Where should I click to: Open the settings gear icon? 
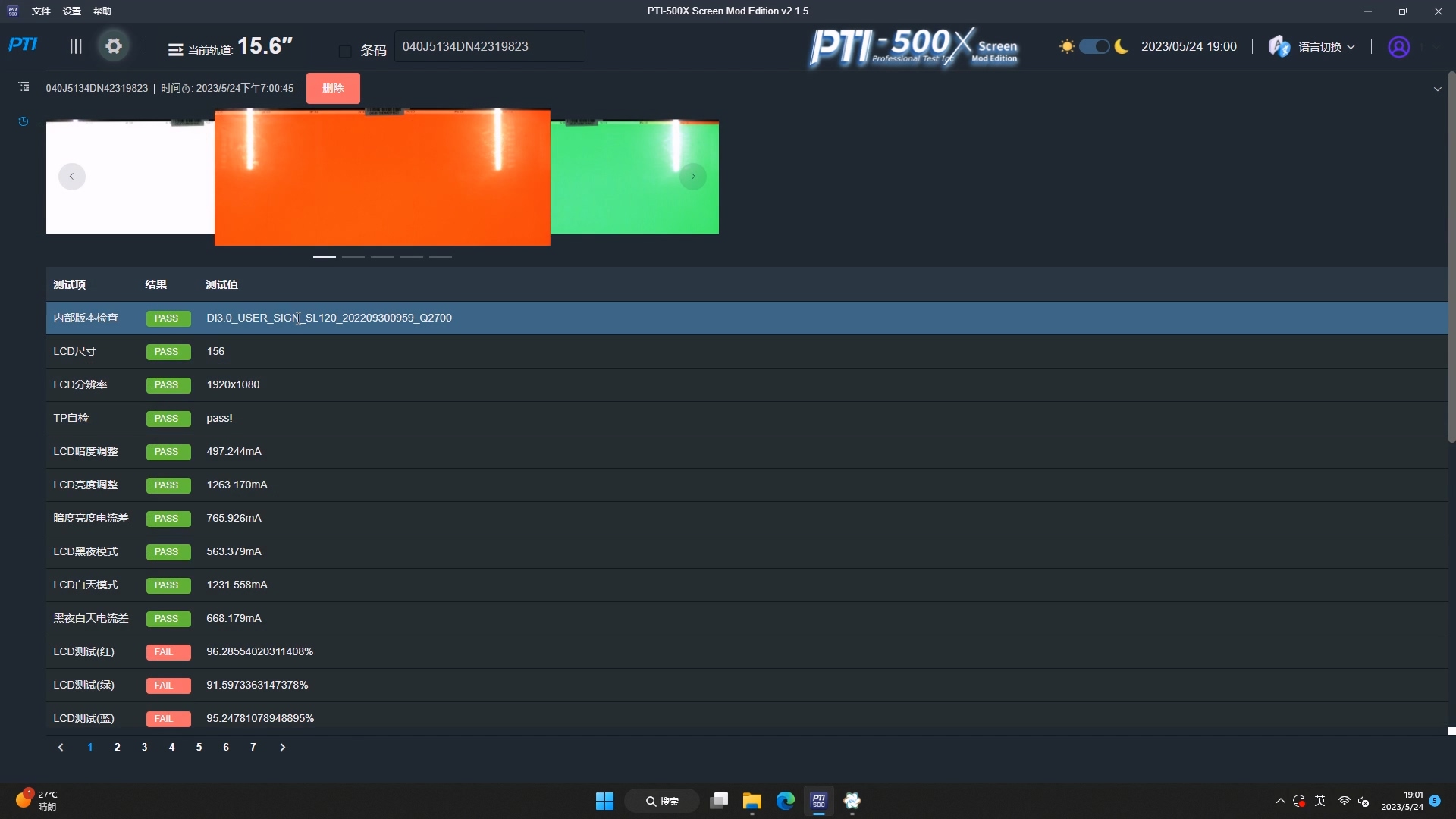pos(114,46)
